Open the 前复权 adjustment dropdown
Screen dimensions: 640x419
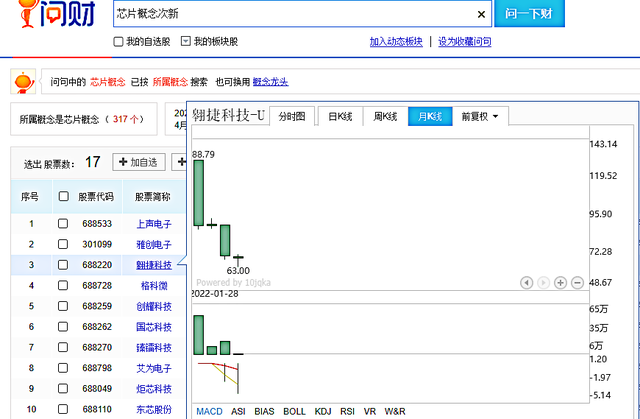[x=480, y=117]
